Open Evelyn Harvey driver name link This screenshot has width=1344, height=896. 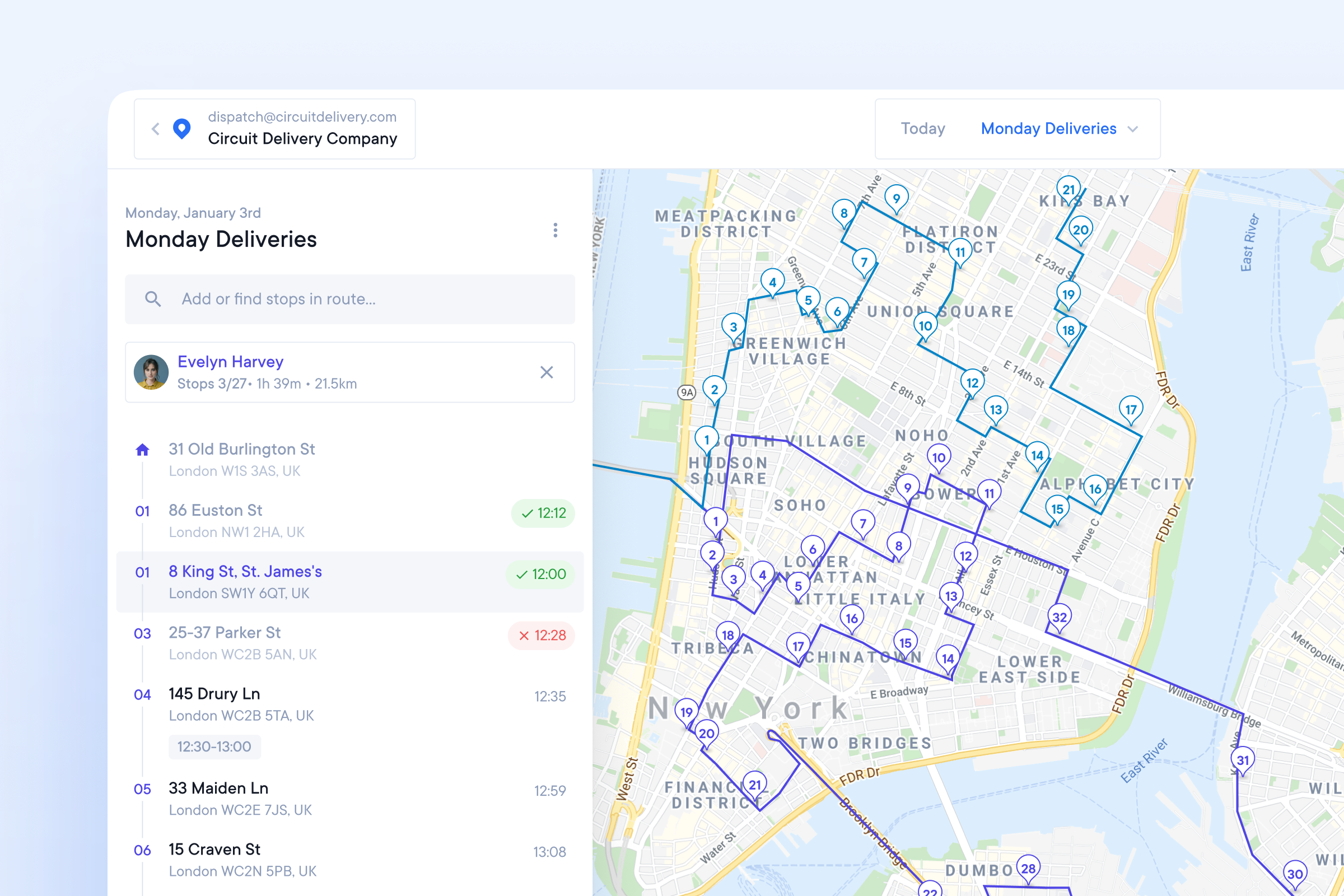click(x=230, y=362)
